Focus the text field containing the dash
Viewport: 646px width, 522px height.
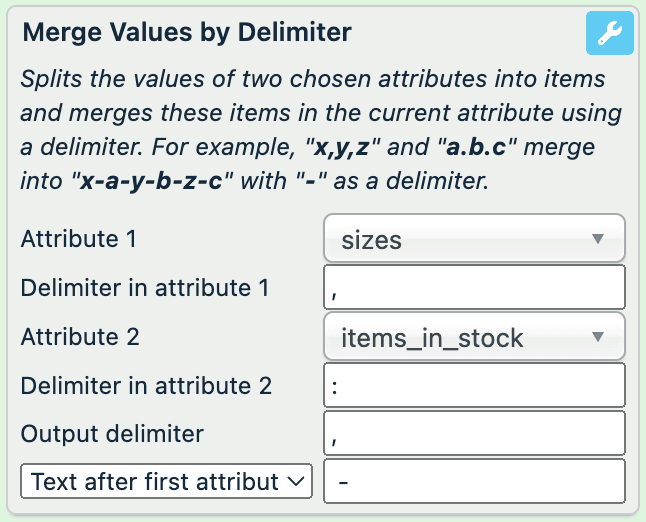coord(475,482)
